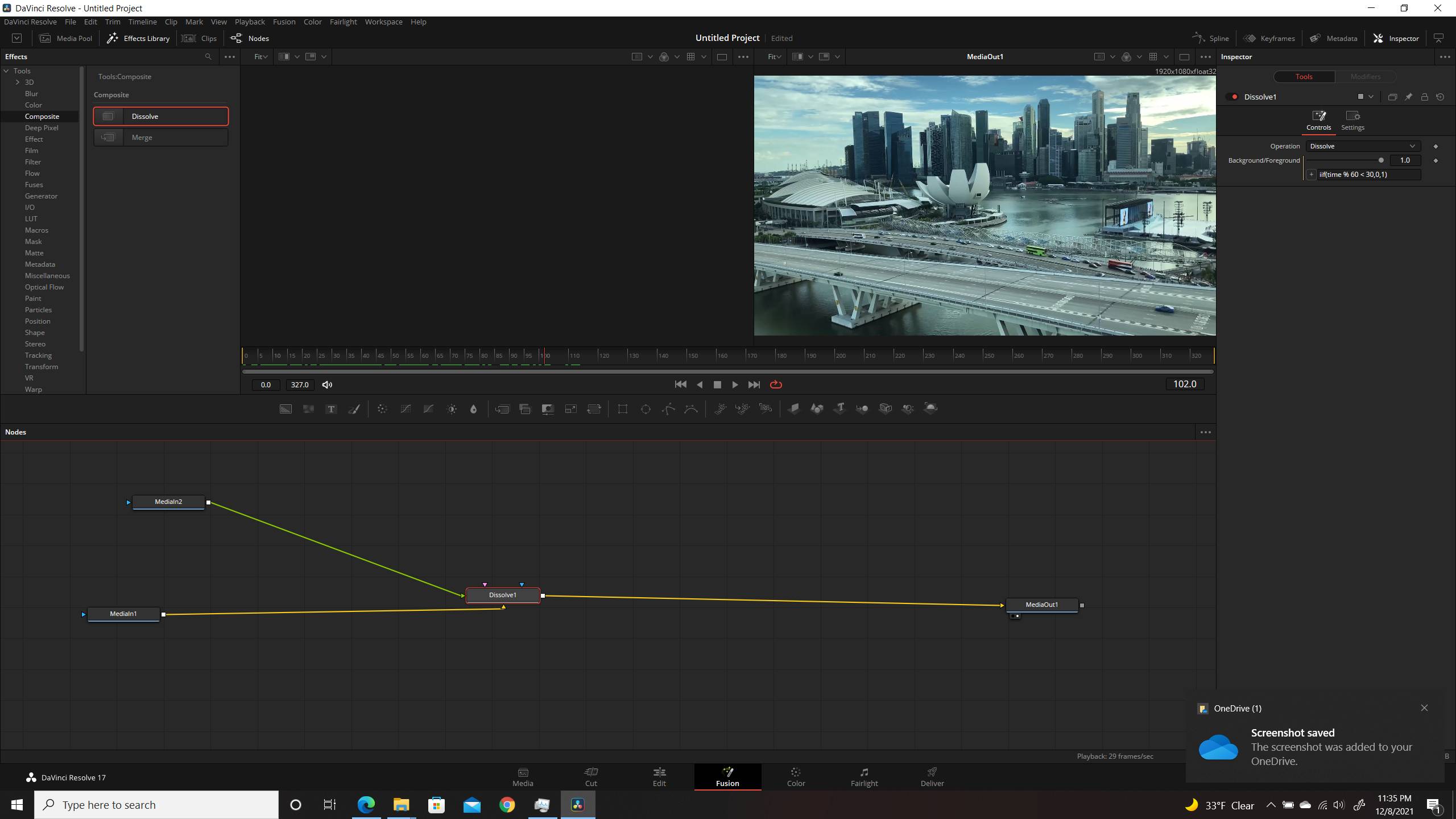1456x819 pixels.
Task: Expand the Background/Foreground parameter
Action: tap(1311, 173)
